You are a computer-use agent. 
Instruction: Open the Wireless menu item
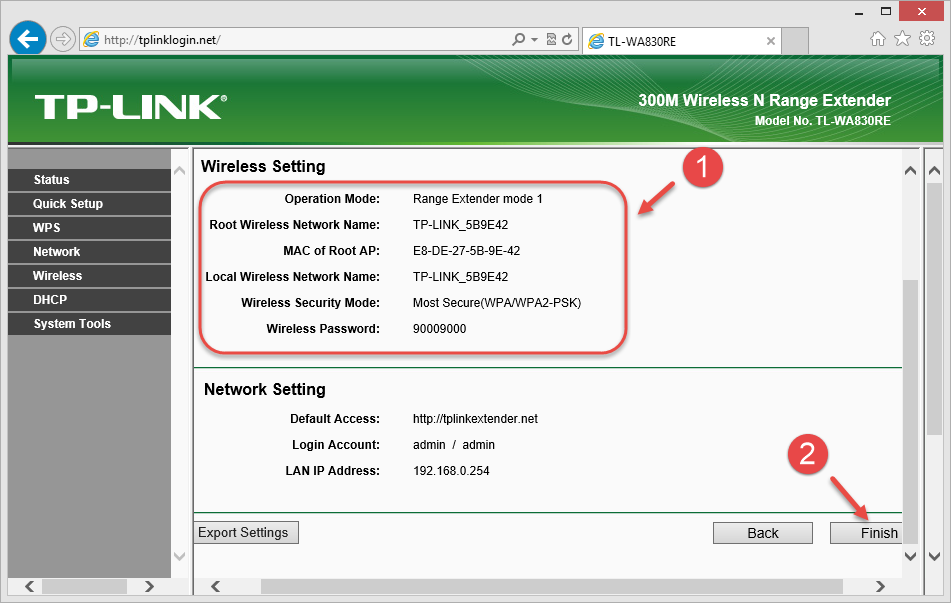click(x=90, y=275)
